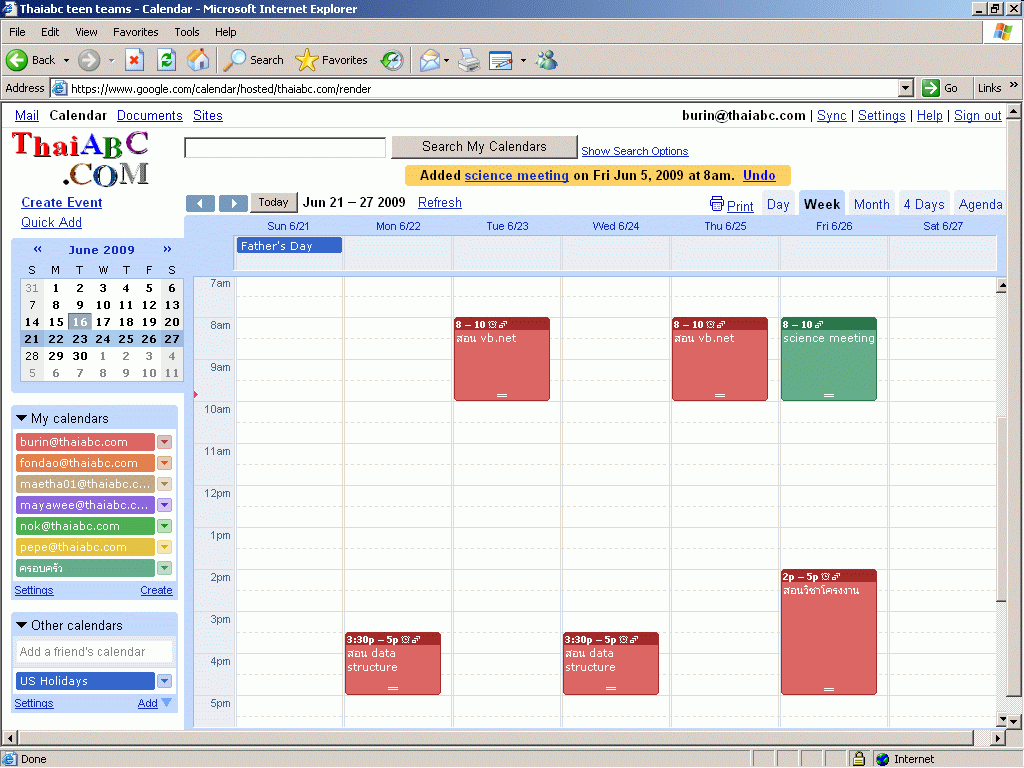Viewport: 1024px width, 768px height.
Task: Advance mini calendar to next month
Action: pyautogui.click(x=167, y=250)
